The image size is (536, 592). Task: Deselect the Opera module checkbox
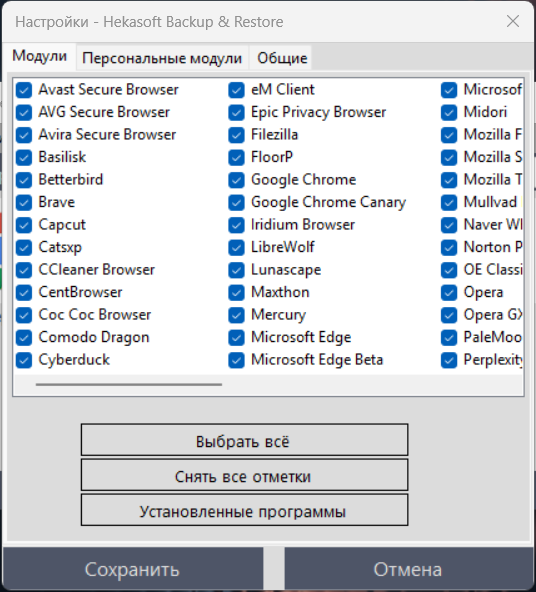click(x=449, y=293)
